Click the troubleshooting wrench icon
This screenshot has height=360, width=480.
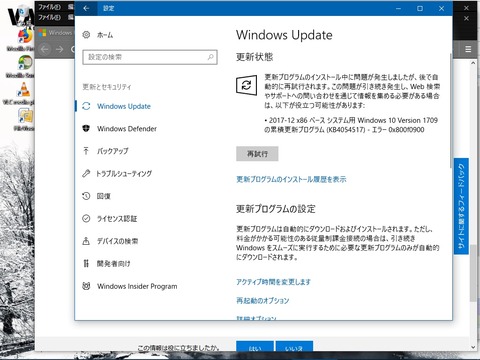tap(86, 173)
